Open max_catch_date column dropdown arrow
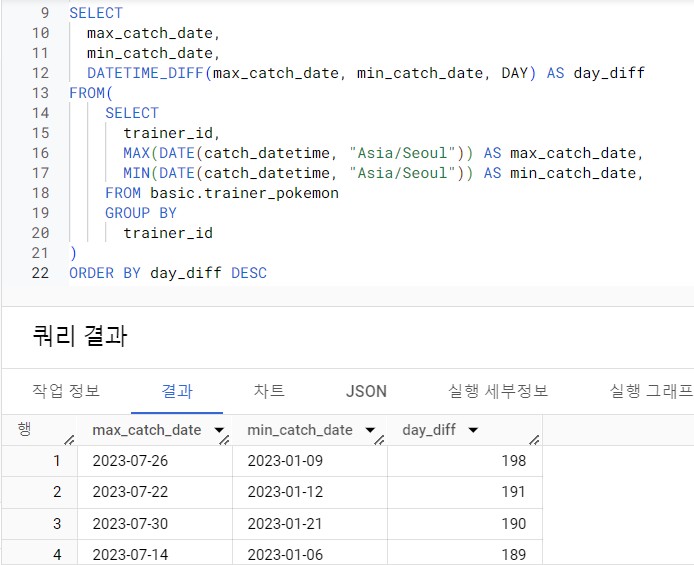 pos(219,430)
